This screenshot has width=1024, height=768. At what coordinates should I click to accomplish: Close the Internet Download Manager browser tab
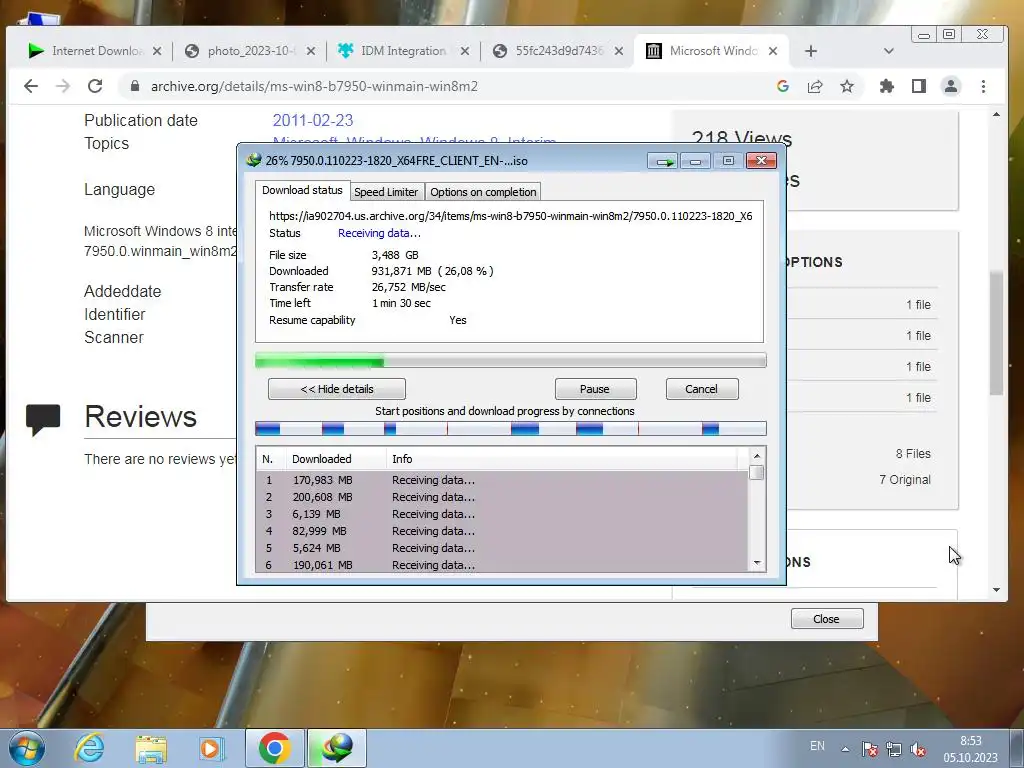157,51
